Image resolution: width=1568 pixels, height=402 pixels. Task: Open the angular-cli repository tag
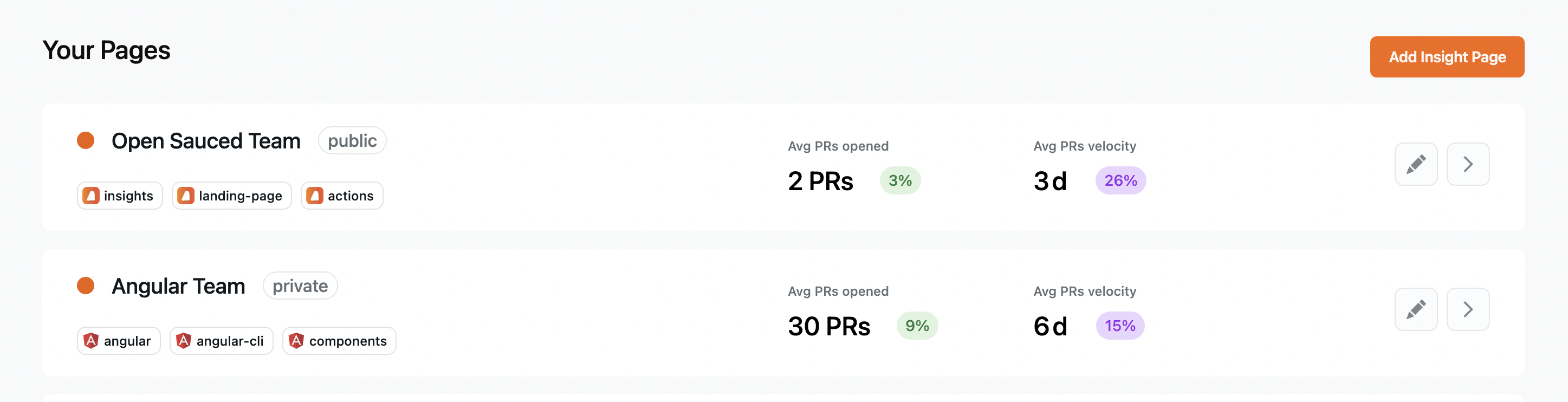(221, 340)
